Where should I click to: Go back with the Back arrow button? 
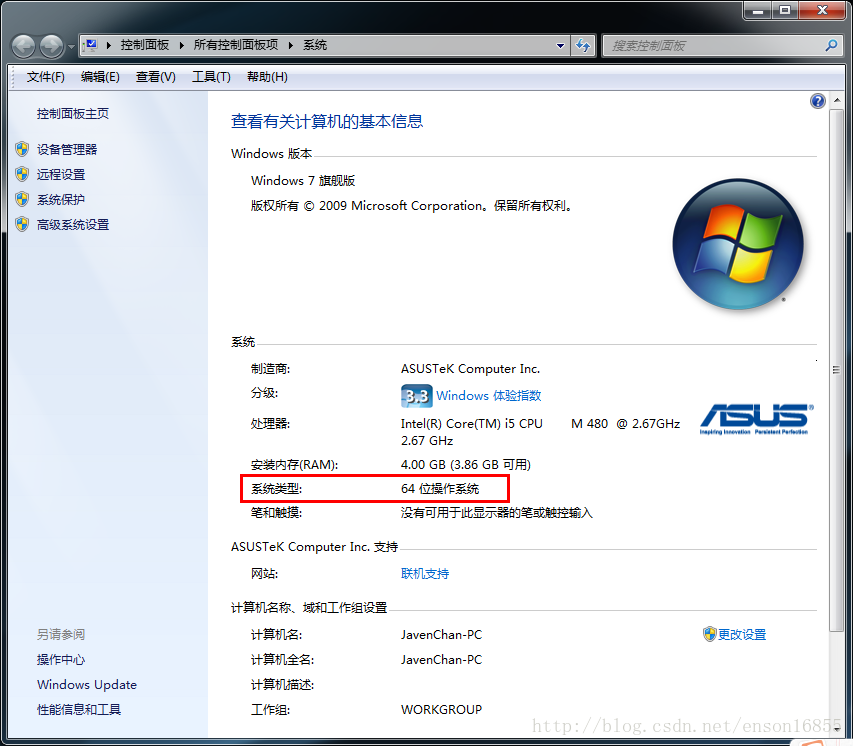(24, 46)
